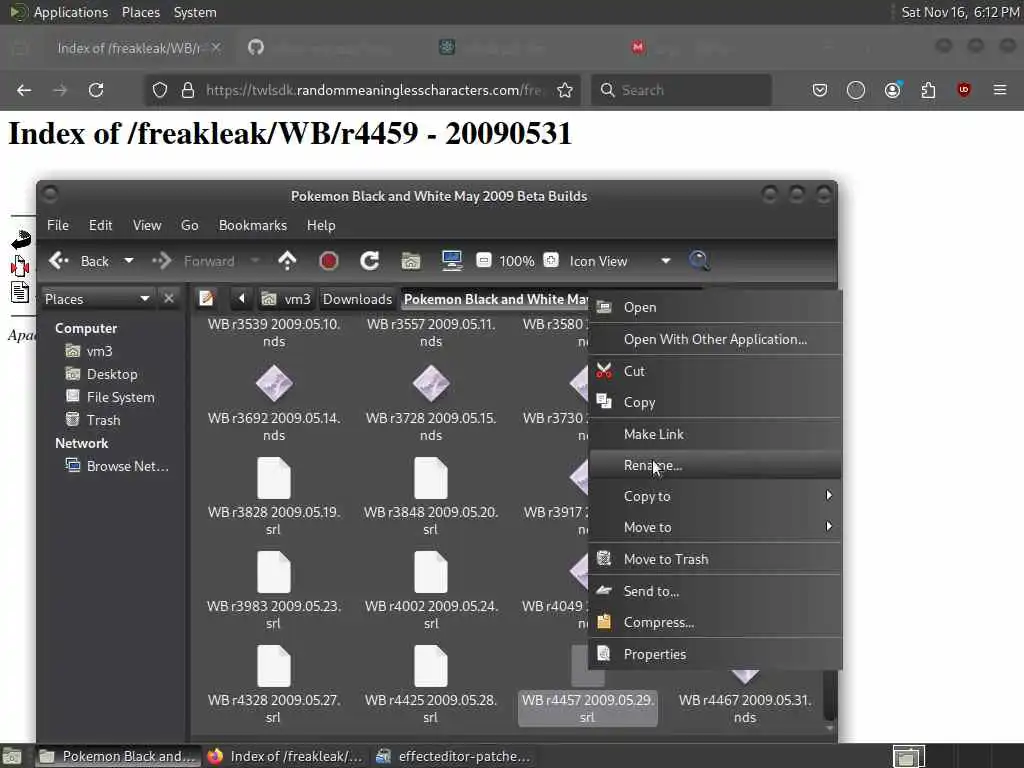The image size is (1024, 768).
Task: Jump to vm3 in path bar
Action: pyautogui.click(x=287, y=299)
